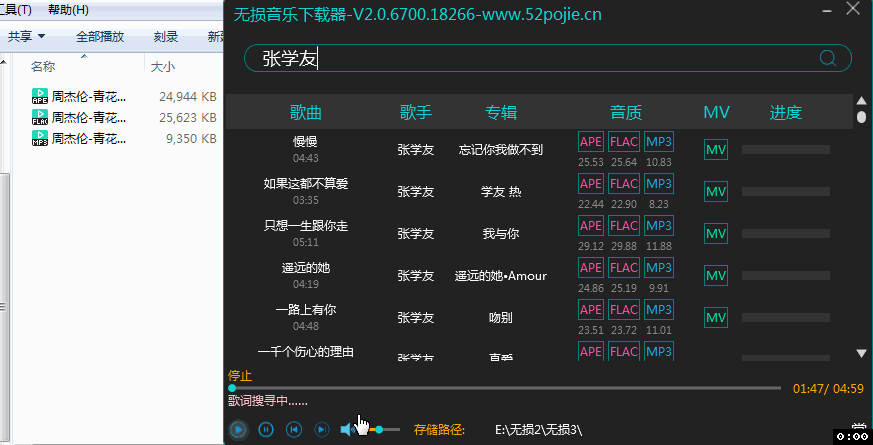Image resolution: width=873 pixels, height=445 pixels.
Task: Download FLAC for song 慢慢
Action: [624, 142]
